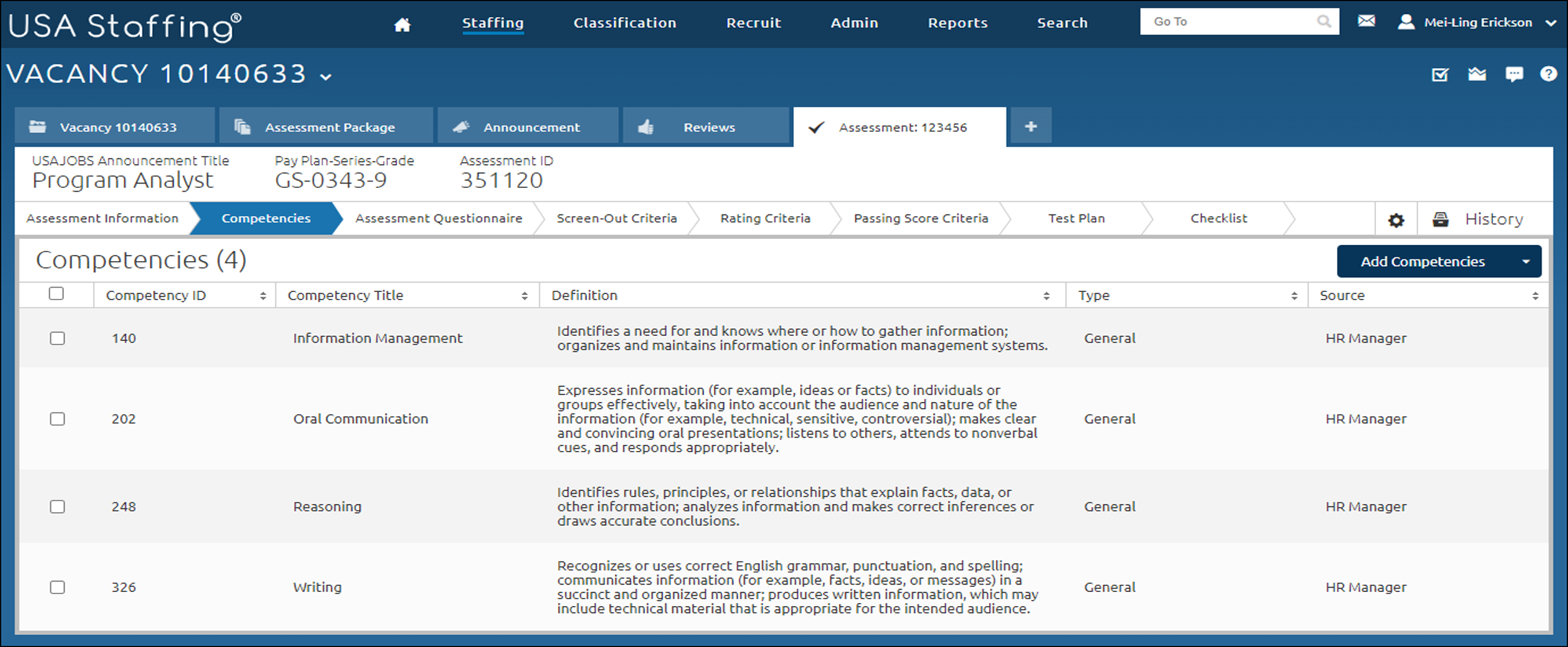Sort by Definition column arrows

tap(1046, 296)
